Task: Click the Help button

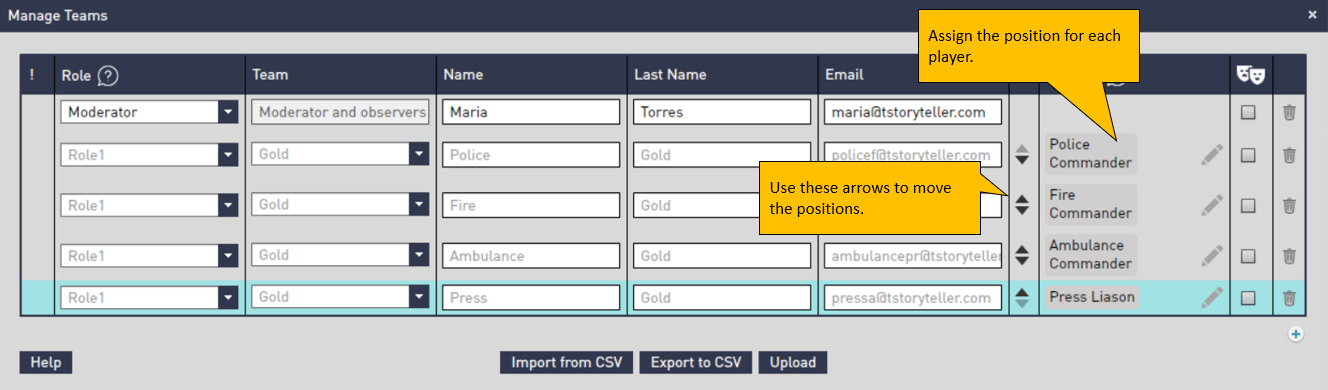Action: point(46,362)
